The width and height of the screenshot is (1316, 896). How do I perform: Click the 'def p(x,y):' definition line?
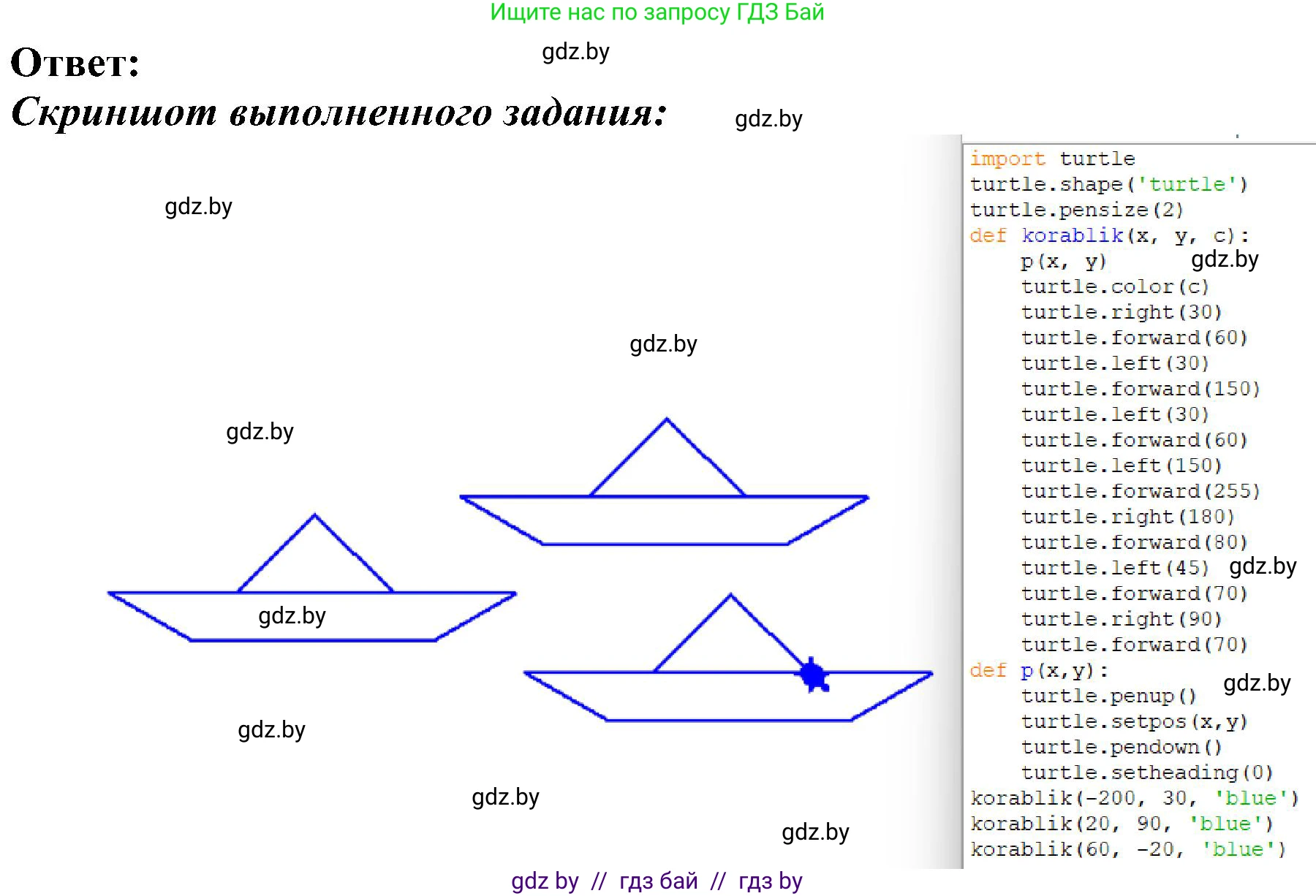coord(1039,670)
